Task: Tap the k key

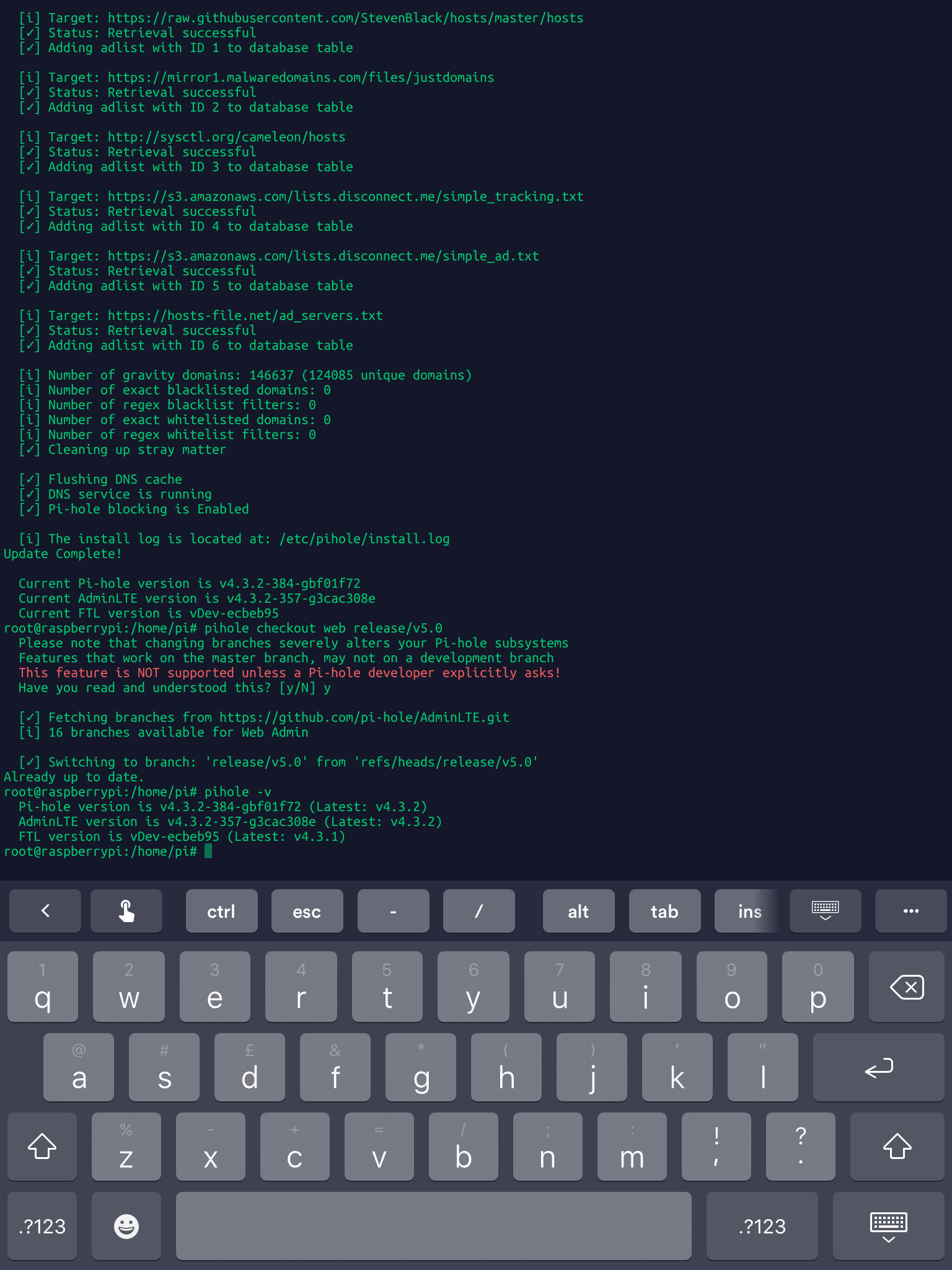Action: point(677,1067)
